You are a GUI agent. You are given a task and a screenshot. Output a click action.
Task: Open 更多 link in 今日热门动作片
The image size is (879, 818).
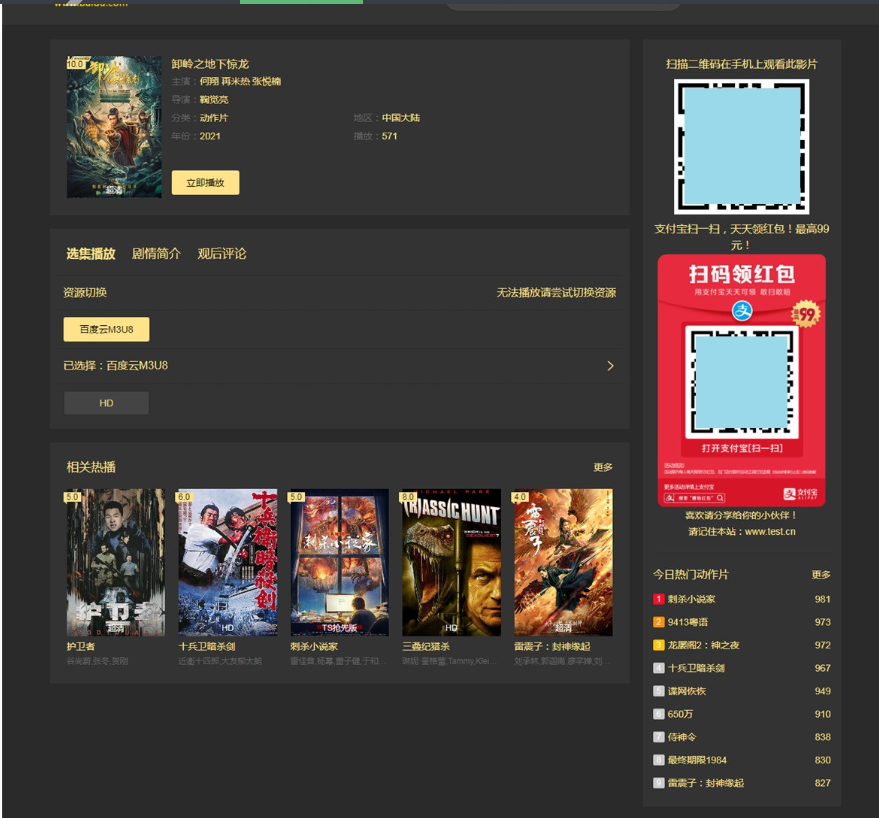pyautogui.click(x=821, y=575)
